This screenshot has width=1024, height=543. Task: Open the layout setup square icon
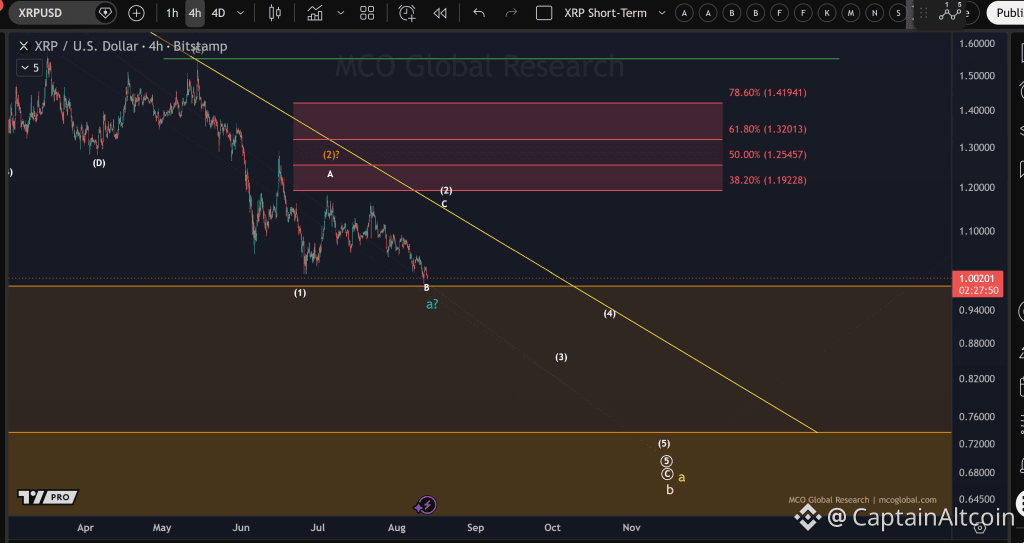pos(544,13)
